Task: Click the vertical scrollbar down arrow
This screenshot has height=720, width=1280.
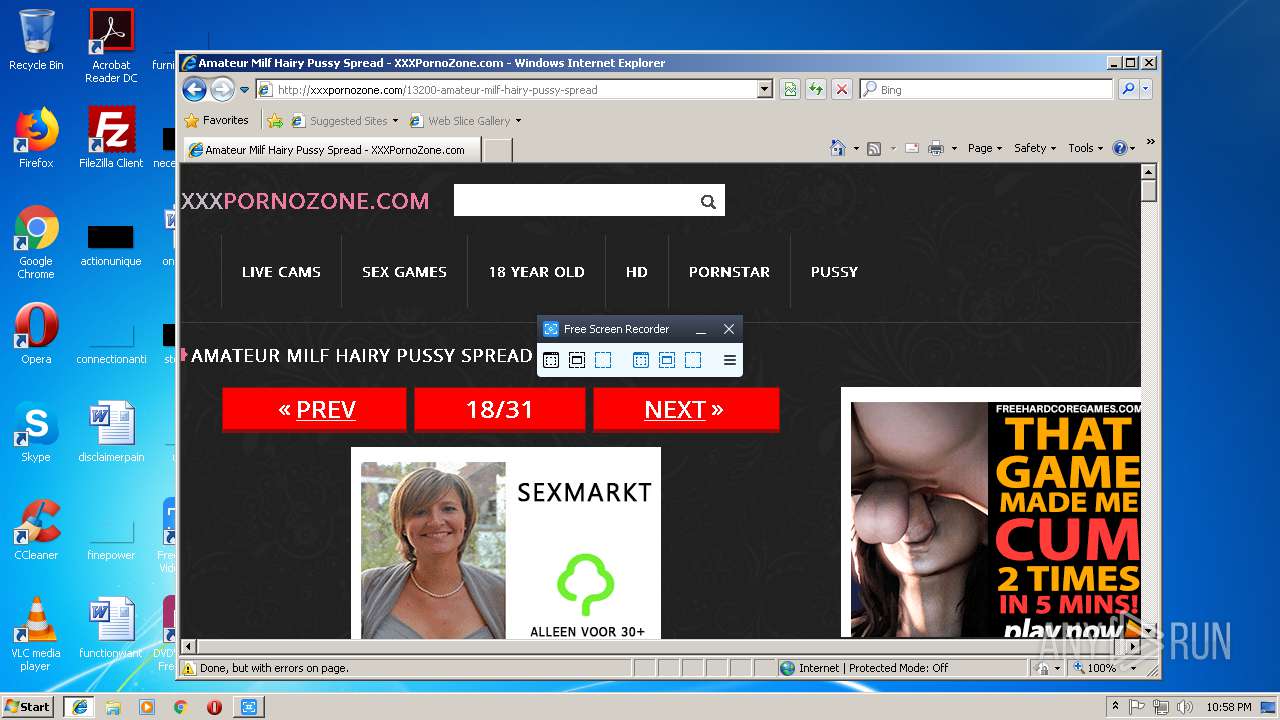Action: [1148, 631]
